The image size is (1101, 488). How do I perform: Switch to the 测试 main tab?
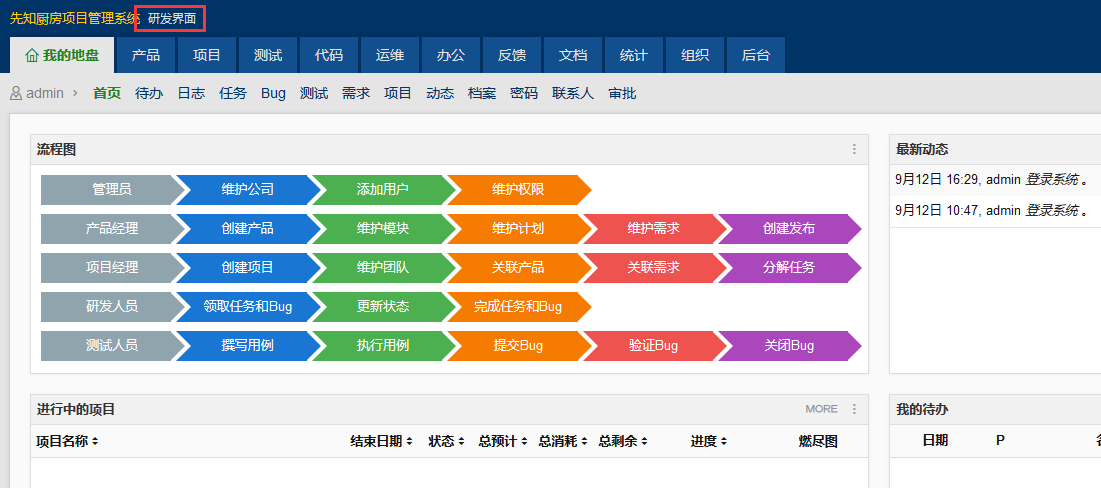pos(268,55)
